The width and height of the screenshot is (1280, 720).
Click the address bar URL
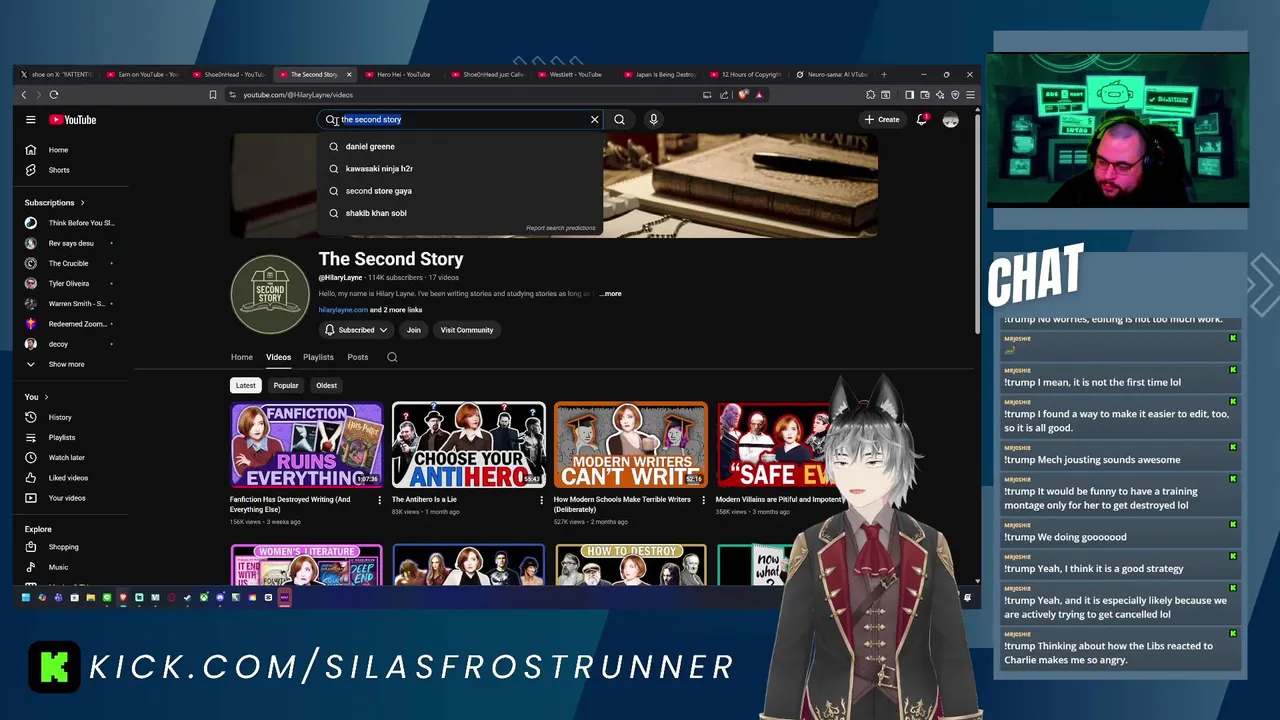pos(298,95)
